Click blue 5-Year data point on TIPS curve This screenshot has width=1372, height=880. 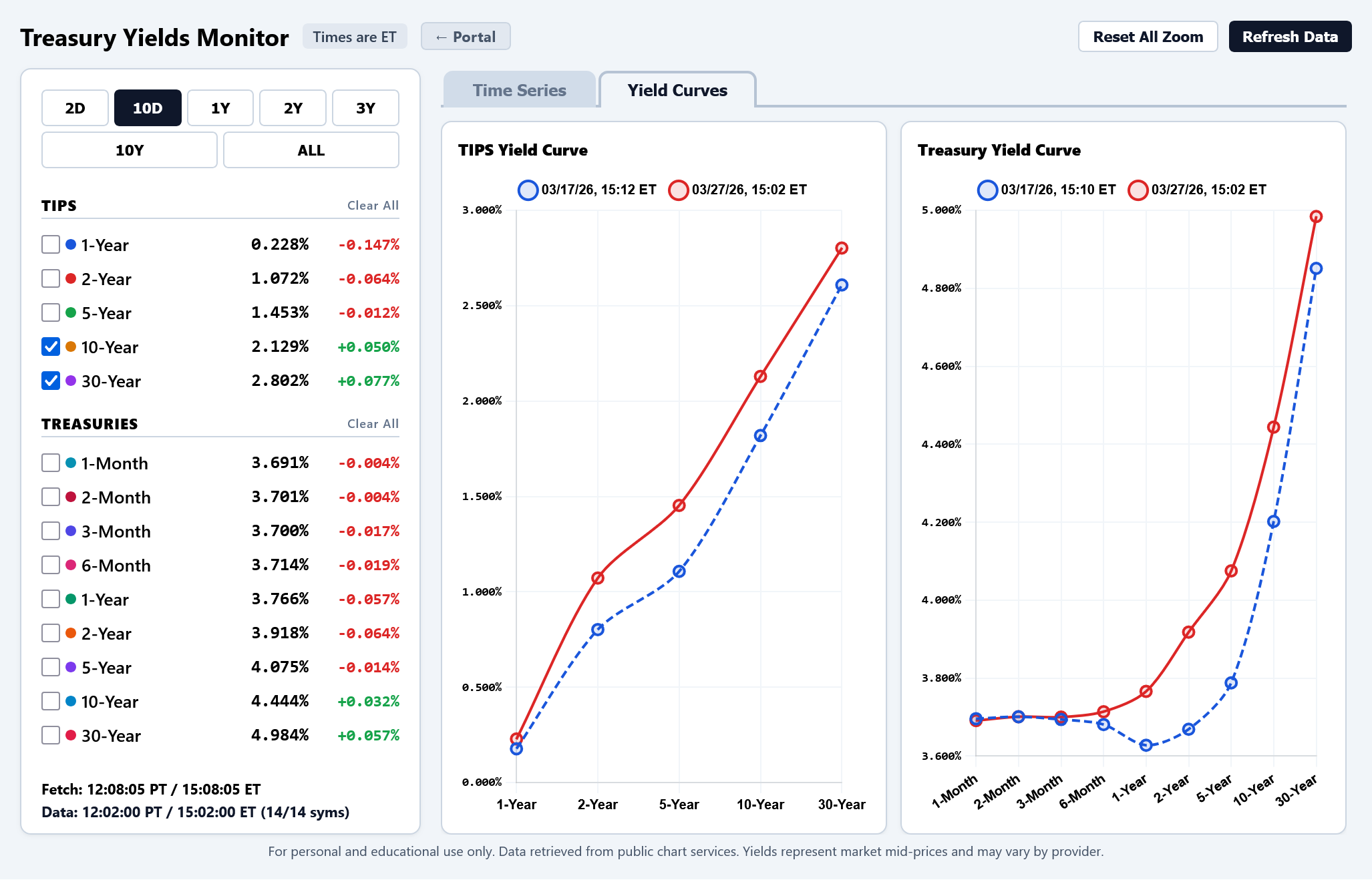point(679,572)
